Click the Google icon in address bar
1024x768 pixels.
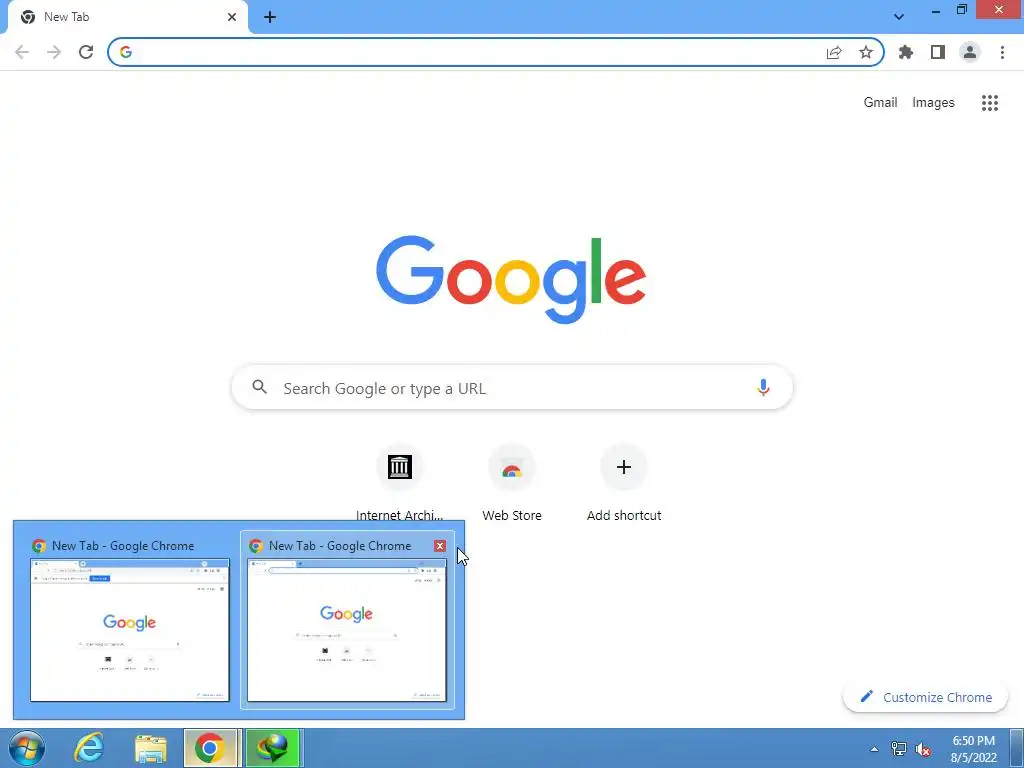coord(126,52)
